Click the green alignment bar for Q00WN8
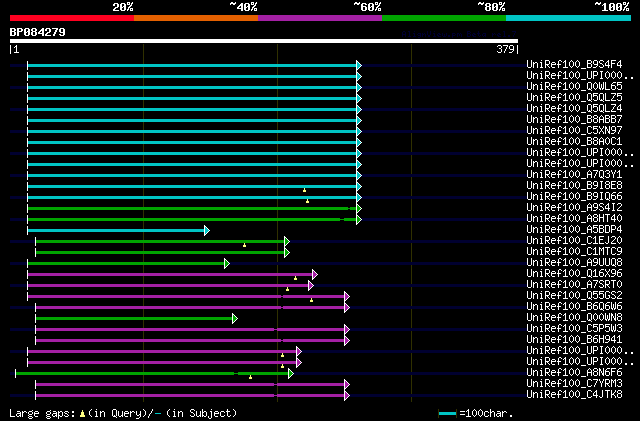This screenshot has width=640, height=421. tap(134, 319)
